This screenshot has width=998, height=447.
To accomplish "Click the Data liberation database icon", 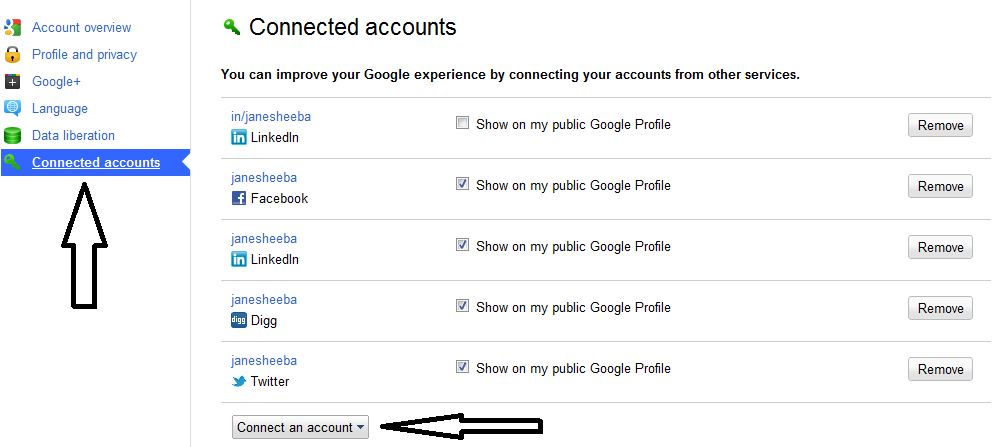I will tap(13, 135).
